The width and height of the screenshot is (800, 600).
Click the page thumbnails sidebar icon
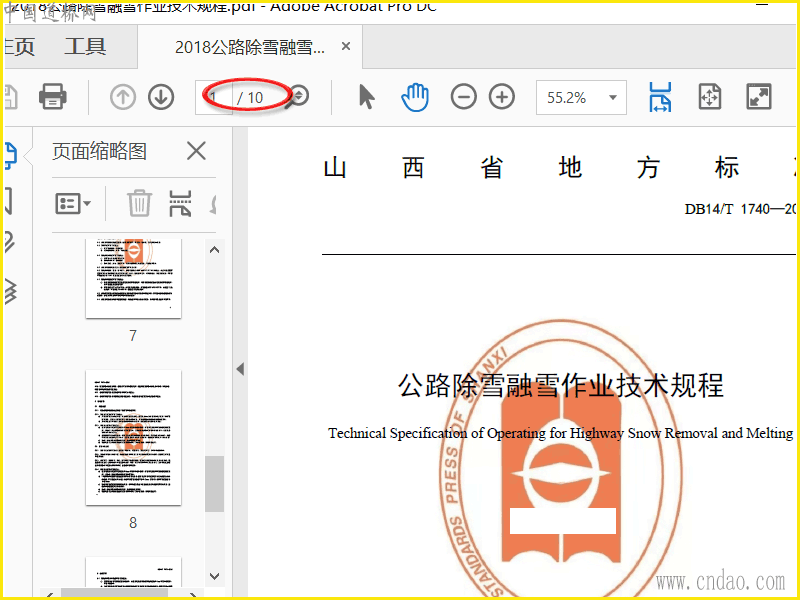point(10,156)
